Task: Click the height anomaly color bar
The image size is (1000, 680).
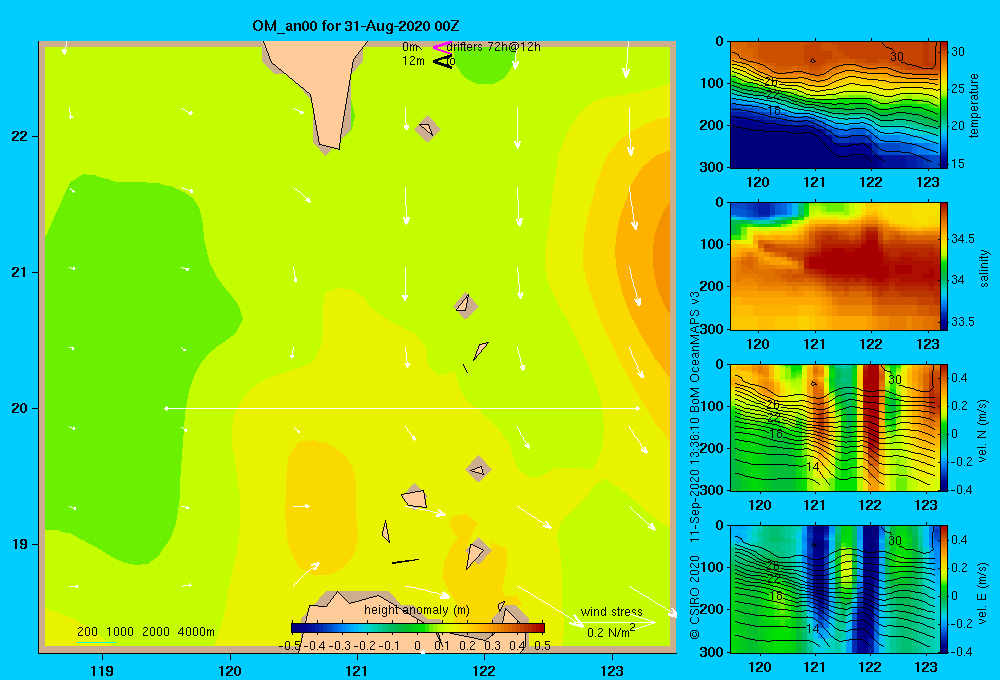Action: click(418, 628)
